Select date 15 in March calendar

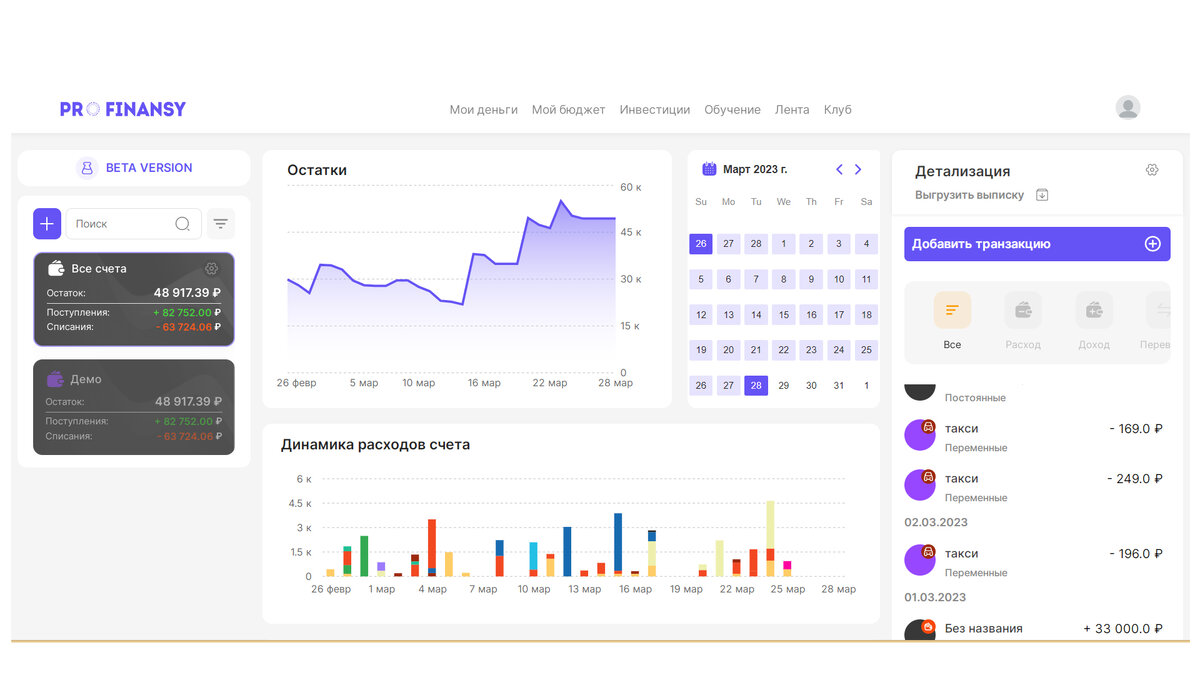point(784,314)
